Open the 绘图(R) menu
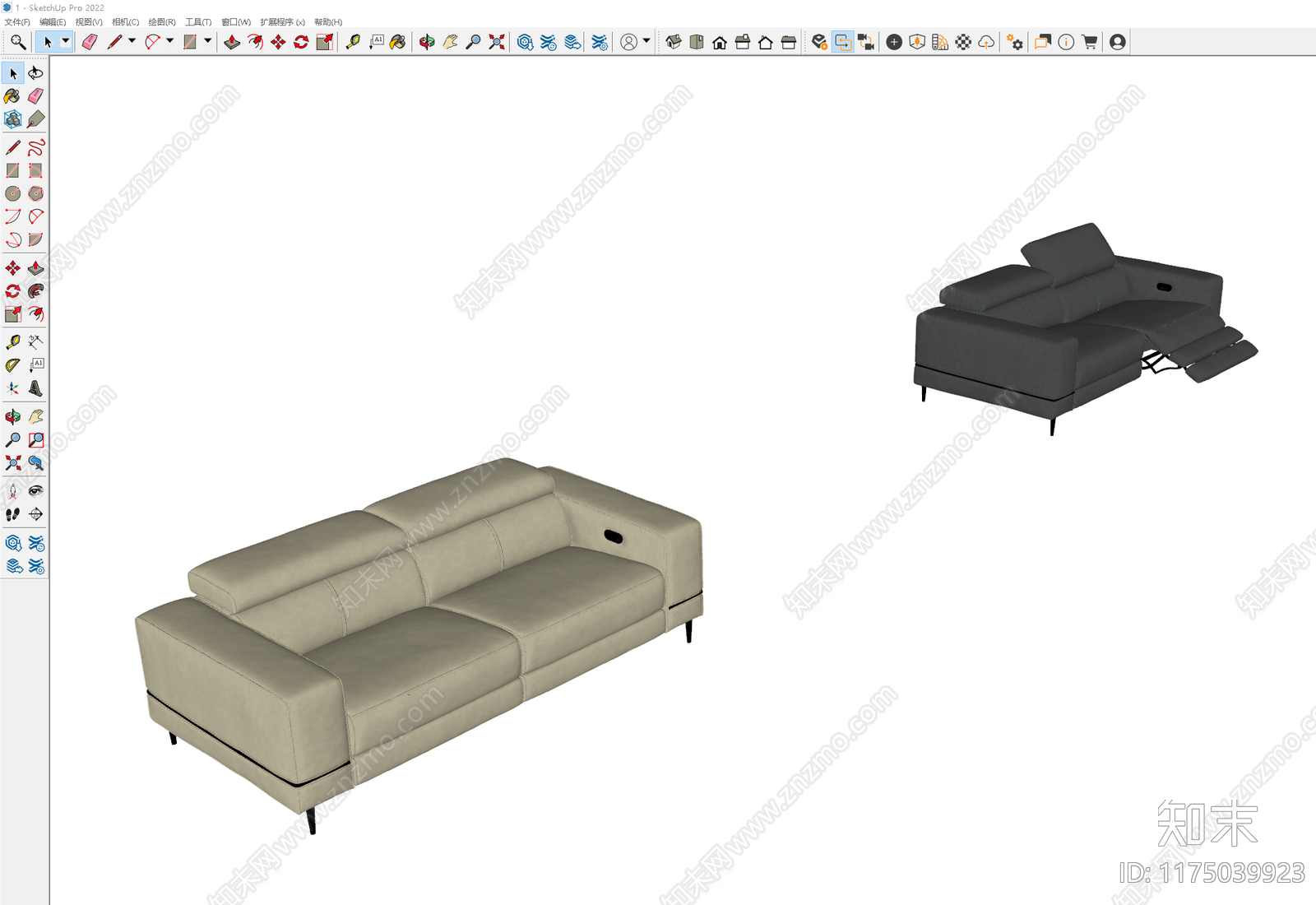This screenshot has height=905, width=1316. tap(162, 22)
